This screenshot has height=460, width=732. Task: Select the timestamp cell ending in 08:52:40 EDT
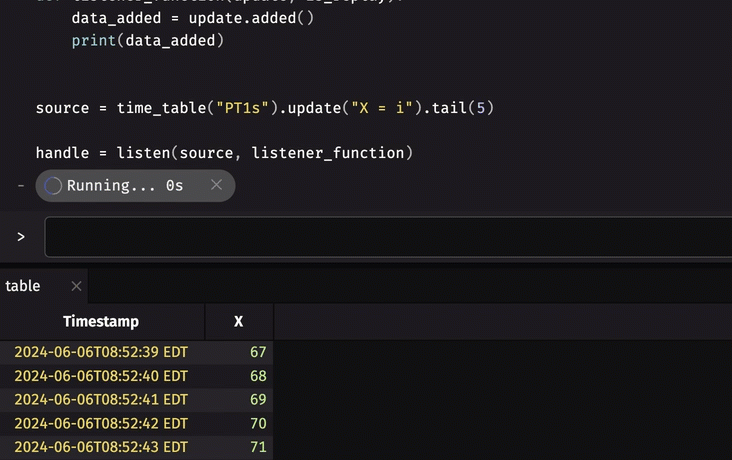point(101,376)
